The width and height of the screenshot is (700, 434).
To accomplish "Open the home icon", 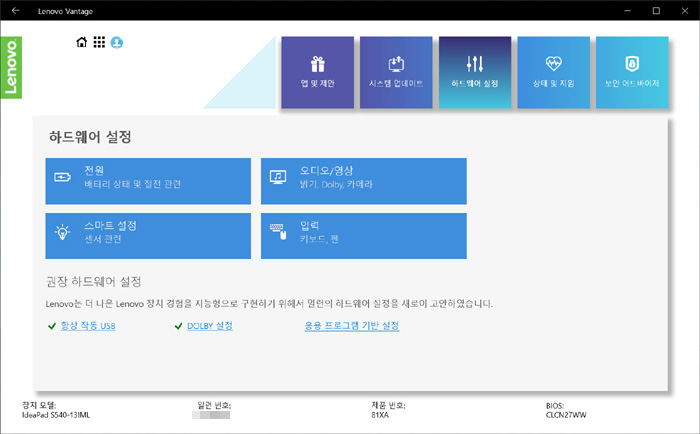I will pos(82,42).
